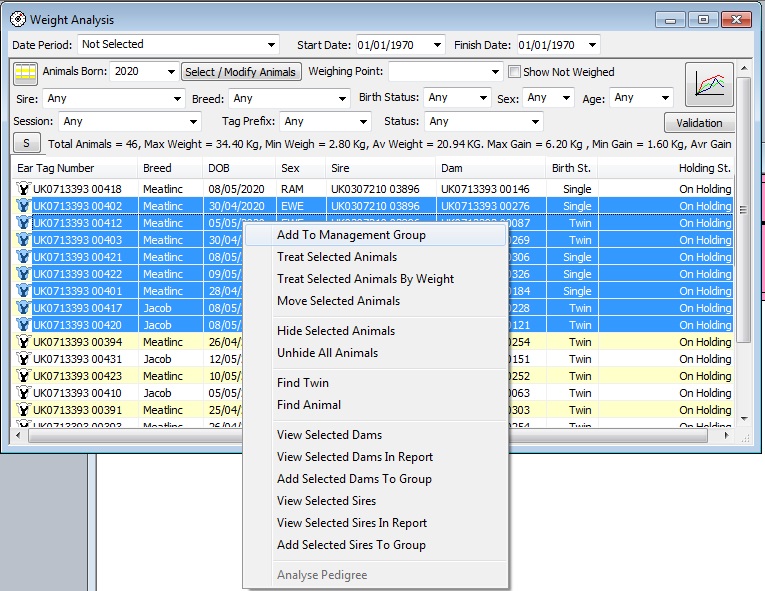This screenshot has width=765, height=591.
Task: Sort by Dam column header
Action: 490,168
